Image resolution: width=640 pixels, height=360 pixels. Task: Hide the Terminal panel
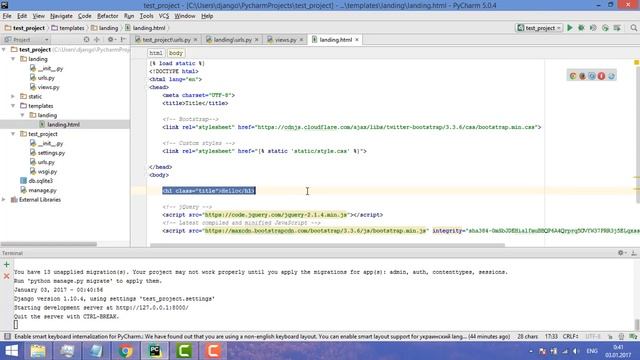[x=633, y=253]
